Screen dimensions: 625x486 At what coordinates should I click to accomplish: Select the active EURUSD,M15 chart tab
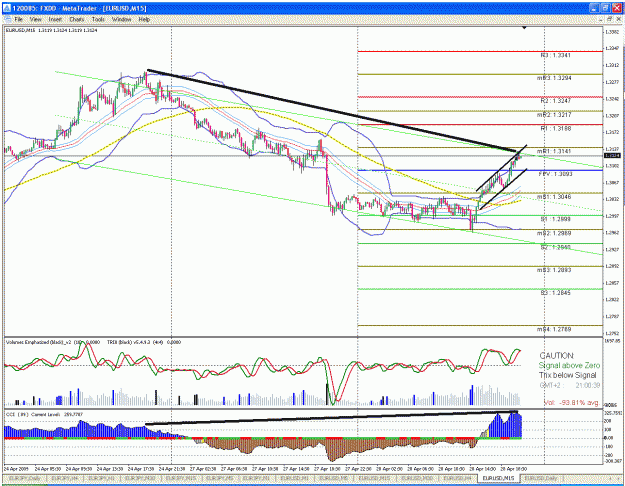(x=498, y=478)
